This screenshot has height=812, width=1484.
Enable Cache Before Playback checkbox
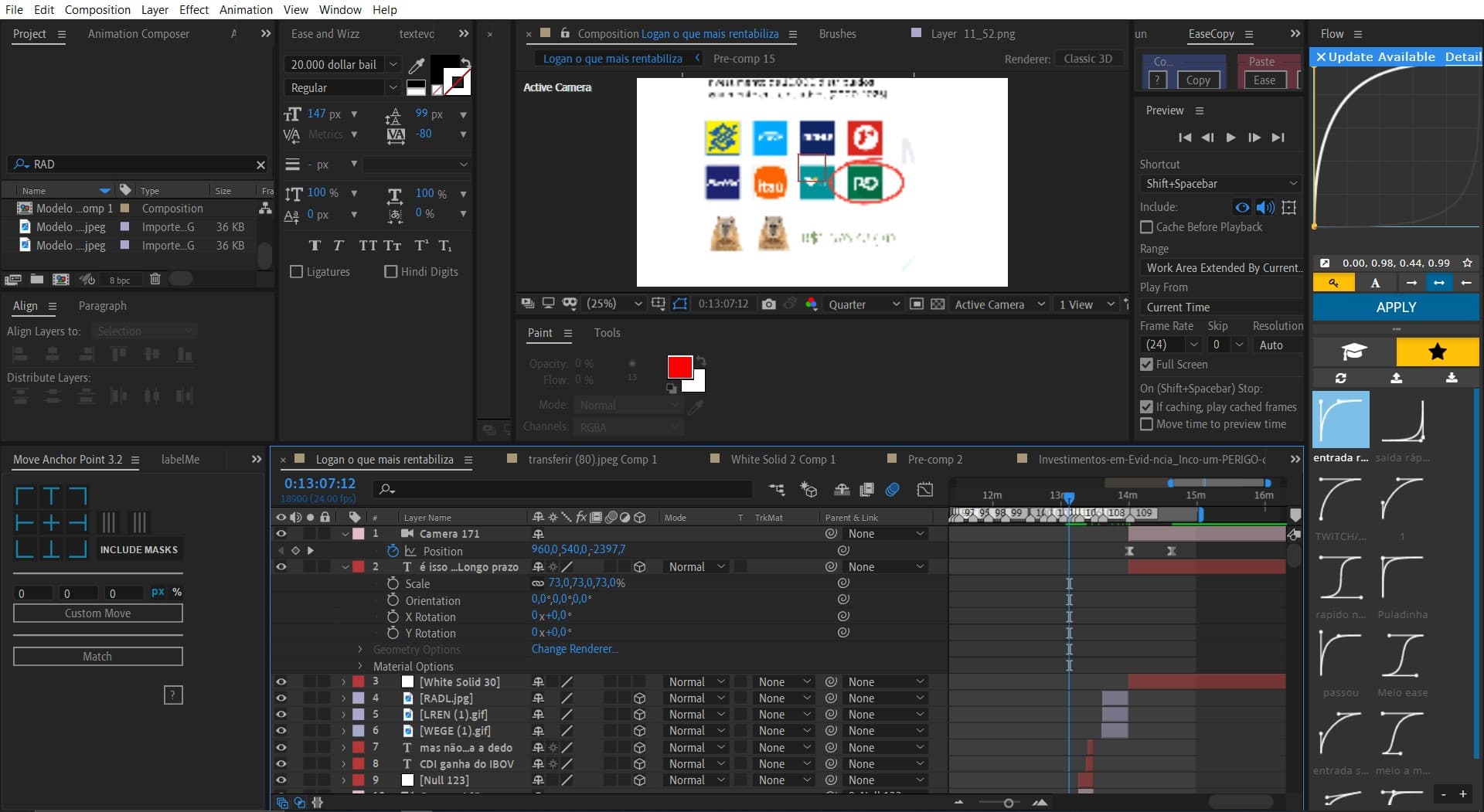point(1147,227)
